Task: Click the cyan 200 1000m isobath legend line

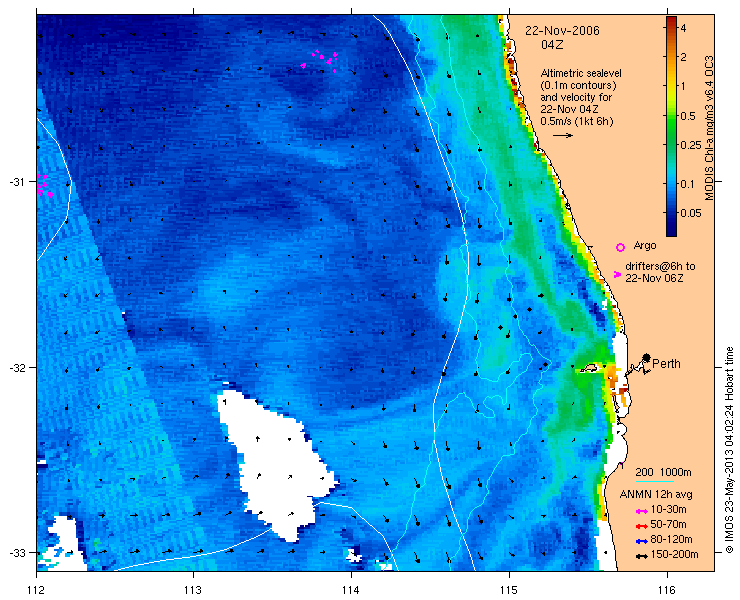Action: (655, 482)
